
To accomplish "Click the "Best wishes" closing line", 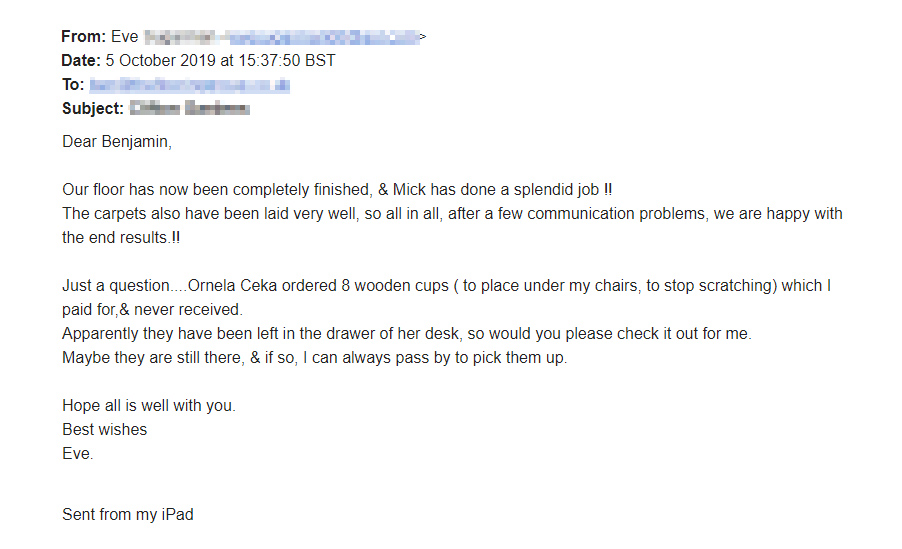I will point(104,429).
